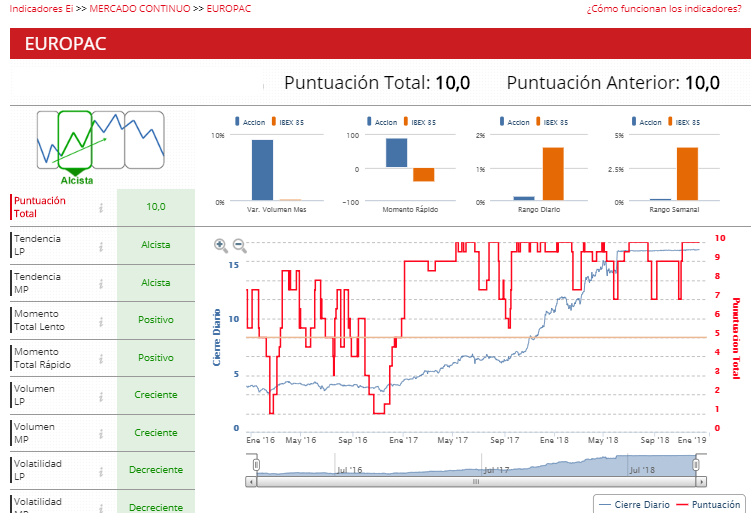Open the Indicadores Ei breadcrumb link

(41, 9)
